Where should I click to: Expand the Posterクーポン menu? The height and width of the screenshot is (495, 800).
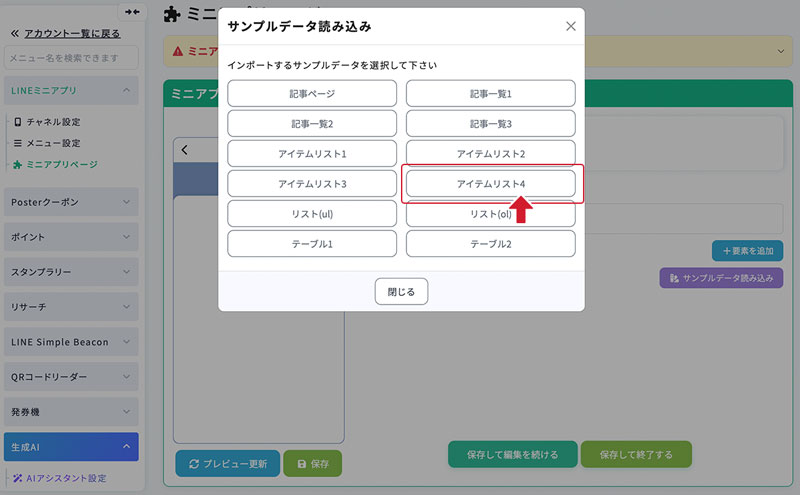tap(71, 202)
